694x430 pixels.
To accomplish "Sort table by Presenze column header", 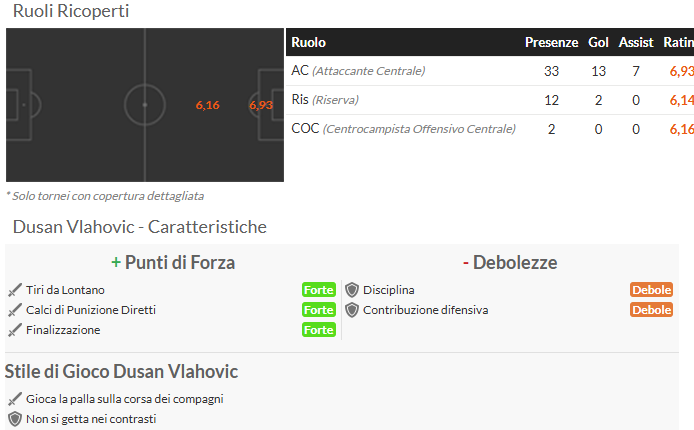I will (x=551, y=42).
